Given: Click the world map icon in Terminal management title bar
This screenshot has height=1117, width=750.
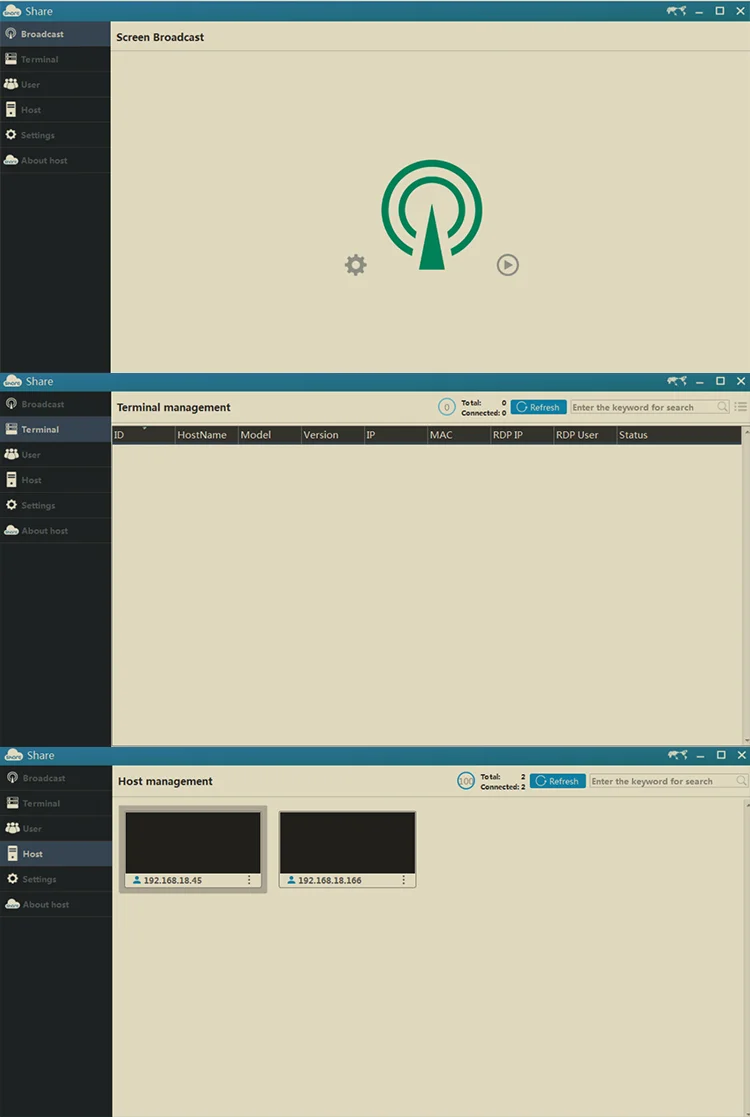Looking at the screenshot, I should [677, 381].
